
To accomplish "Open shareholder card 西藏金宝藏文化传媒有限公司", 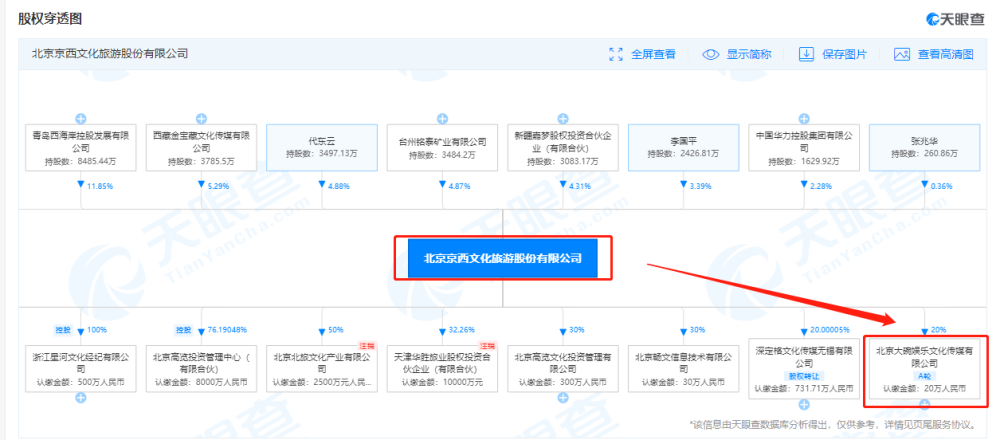I will click(202, 148).
